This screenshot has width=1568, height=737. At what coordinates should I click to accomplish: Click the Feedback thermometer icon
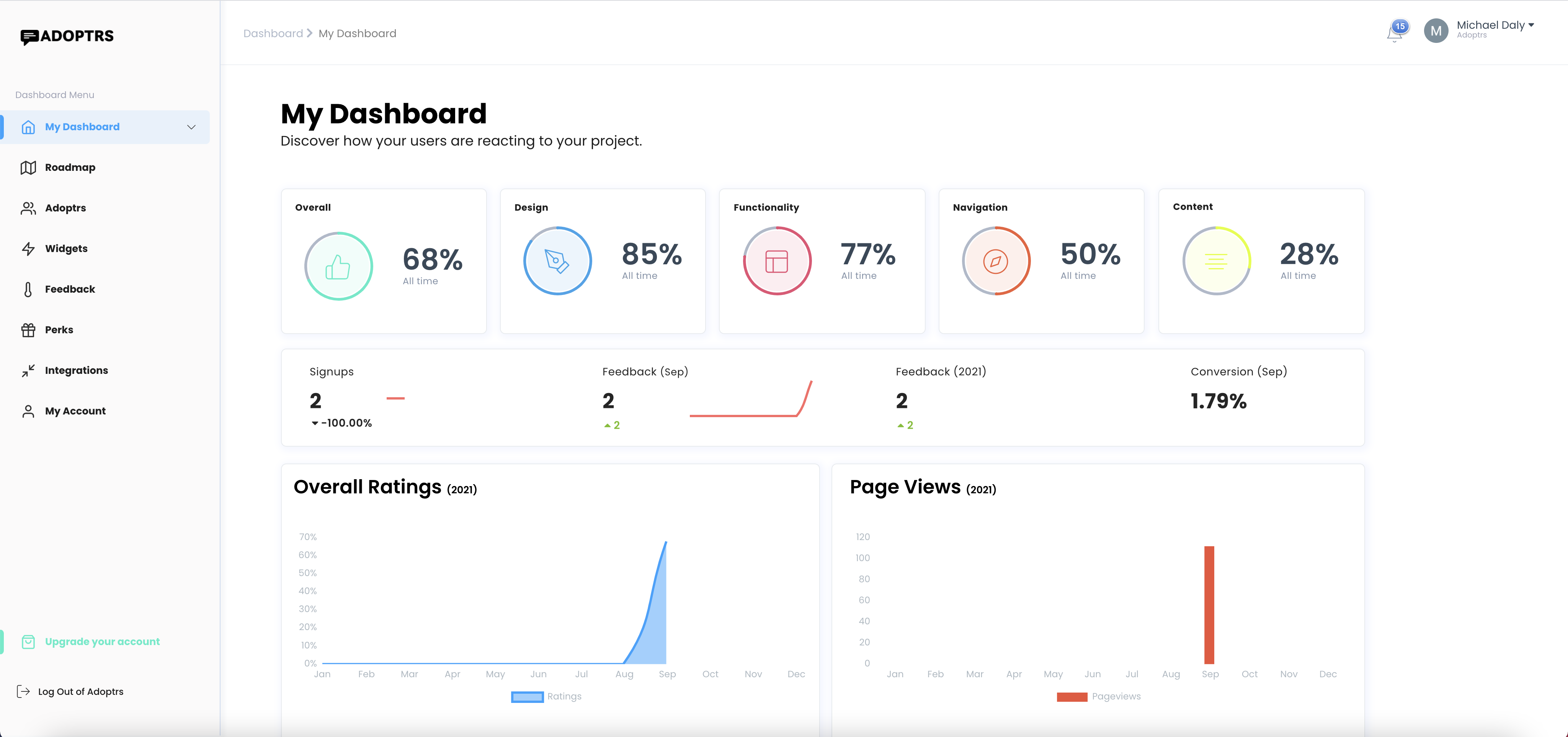28,289
